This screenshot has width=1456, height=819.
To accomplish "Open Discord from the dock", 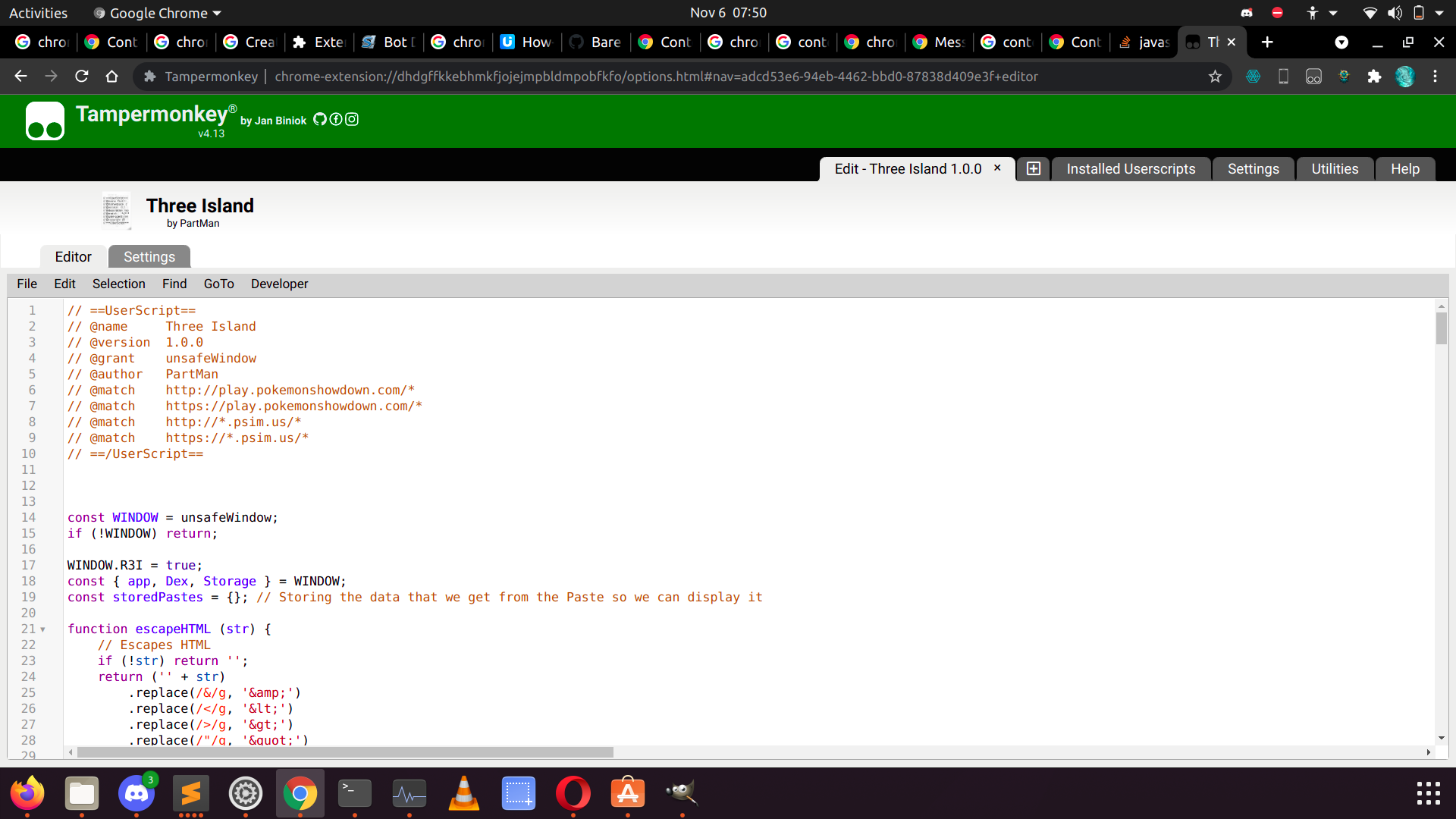I will click(x=136, y=794).
